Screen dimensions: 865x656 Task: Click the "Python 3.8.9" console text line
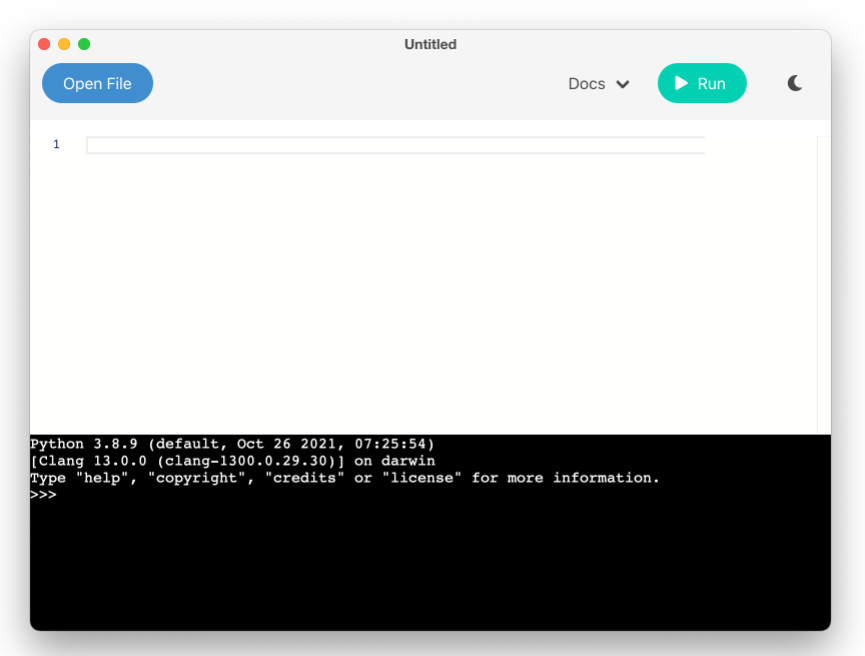[x=232, y=444]
